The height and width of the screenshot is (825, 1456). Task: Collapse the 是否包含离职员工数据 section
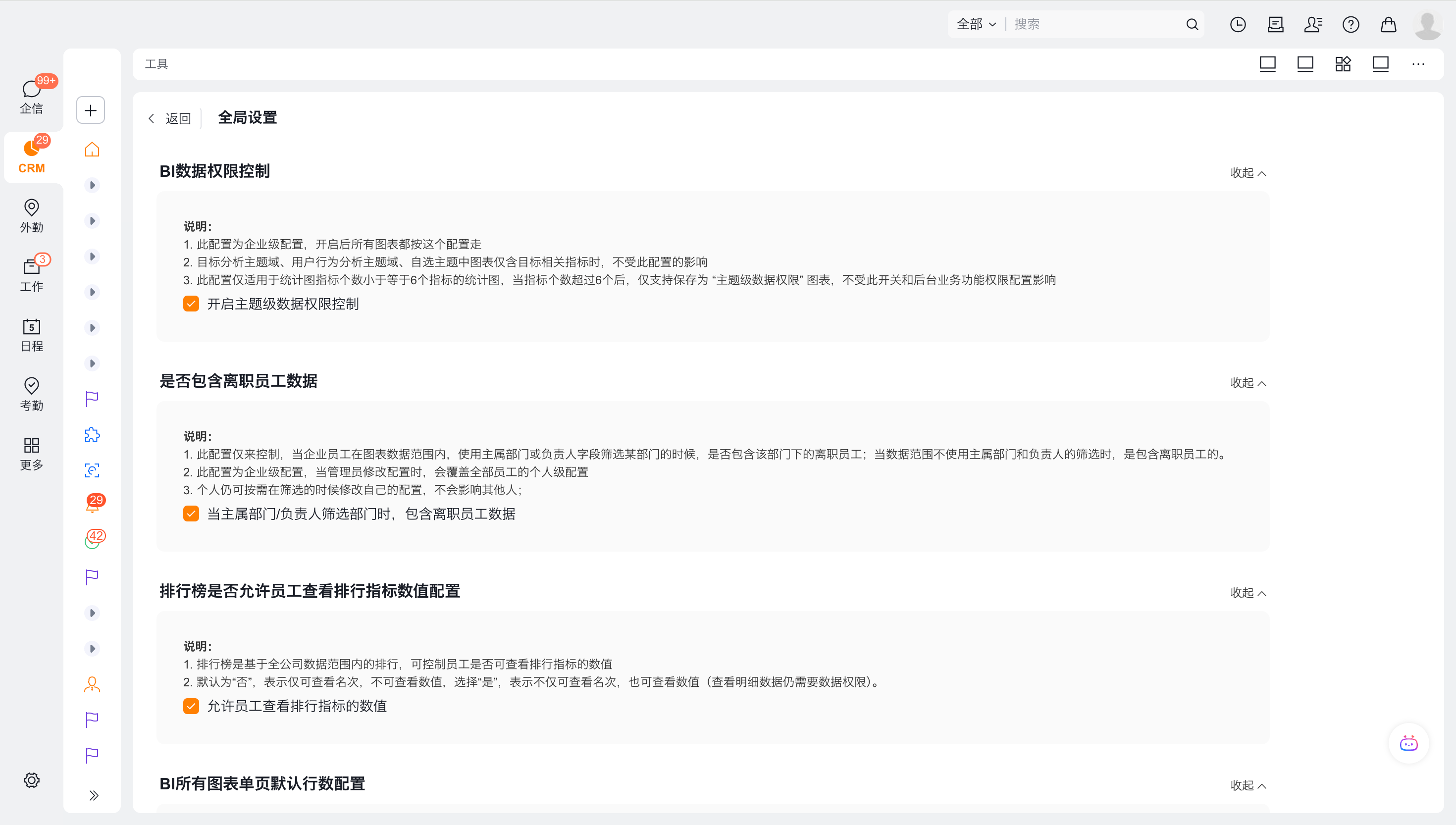pos(1248,383)
